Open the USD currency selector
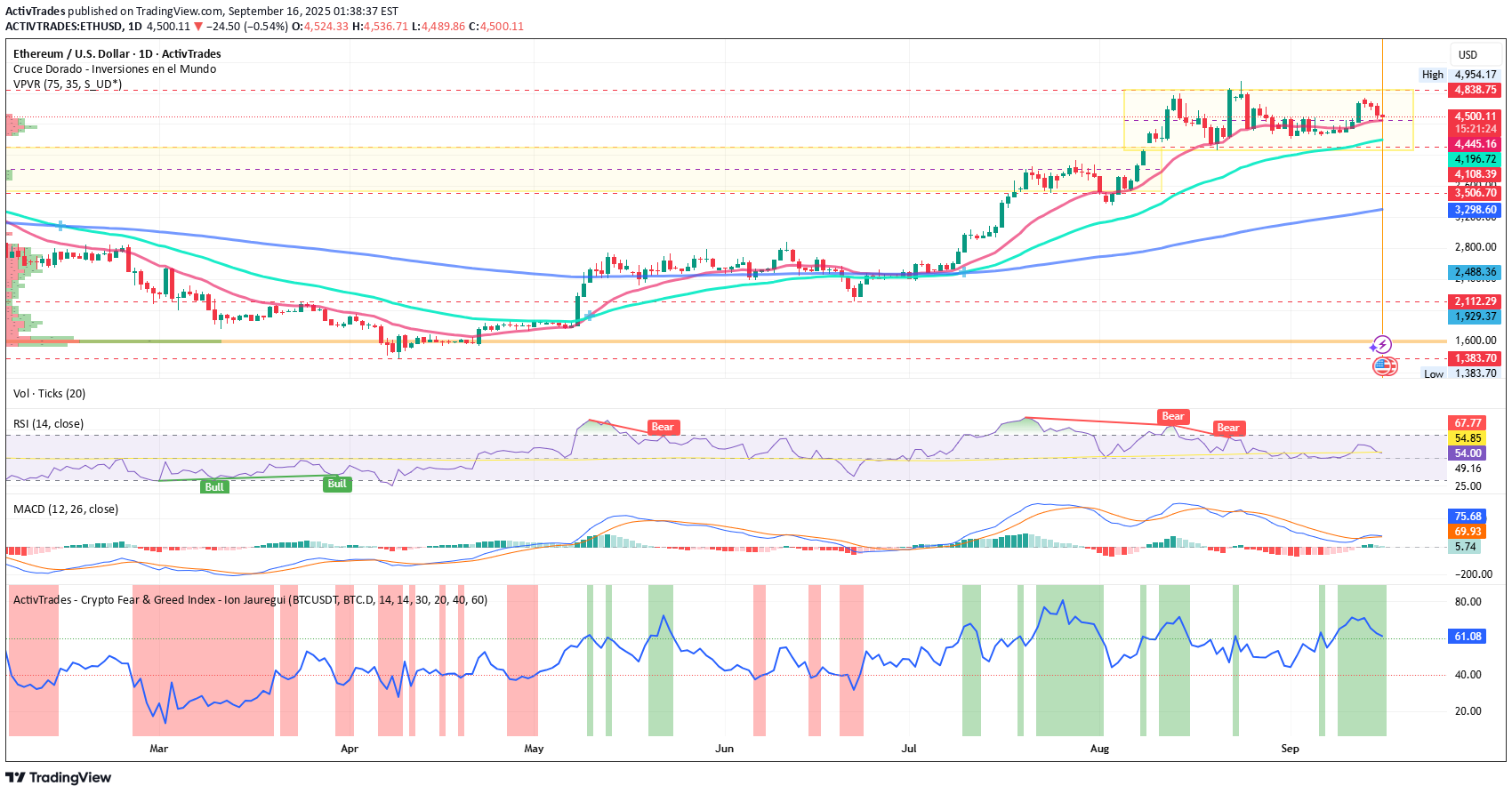 click(1468, 55)
